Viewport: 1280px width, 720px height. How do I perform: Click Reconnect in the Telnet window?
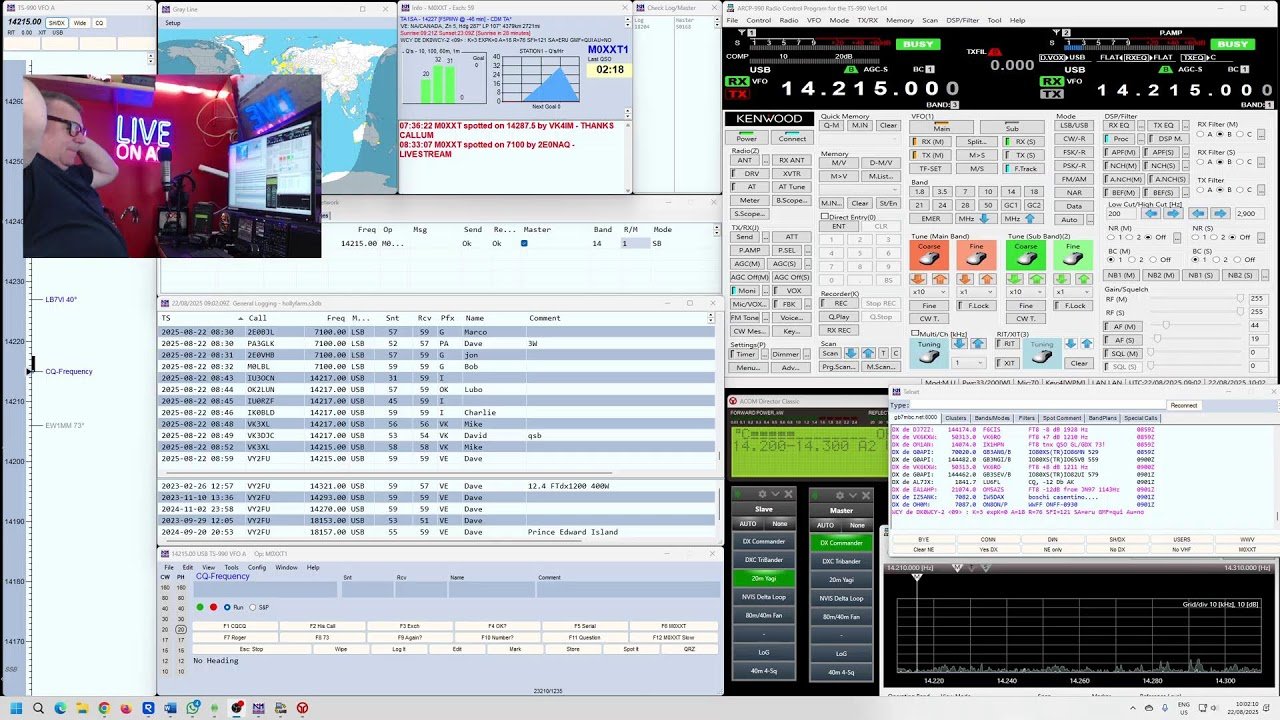tap(1183, 405)
